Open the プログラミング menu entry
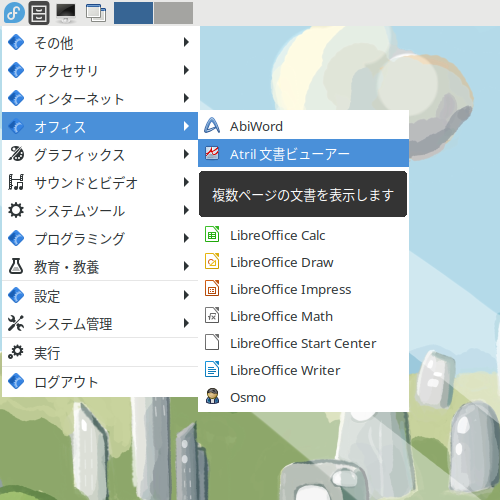The image size is (500, 500). click(100, 238)
